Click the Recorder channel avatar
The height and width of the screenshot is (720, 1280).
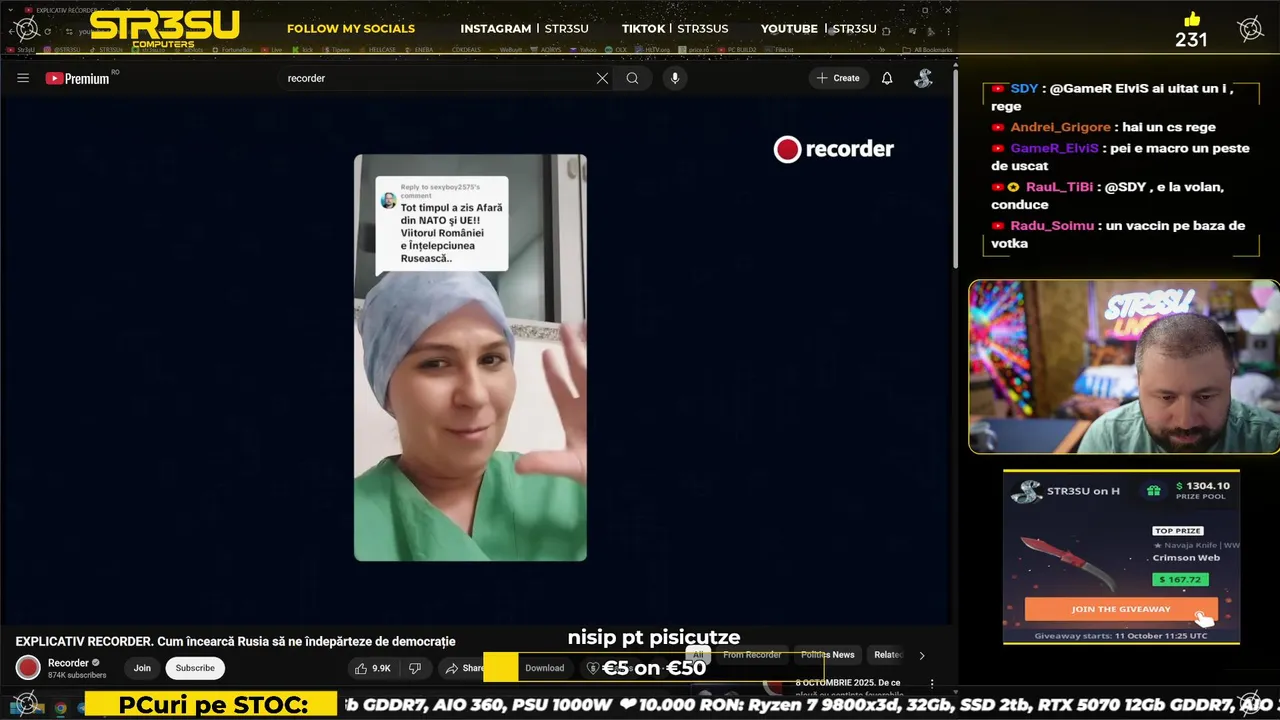tap(28, 668)
